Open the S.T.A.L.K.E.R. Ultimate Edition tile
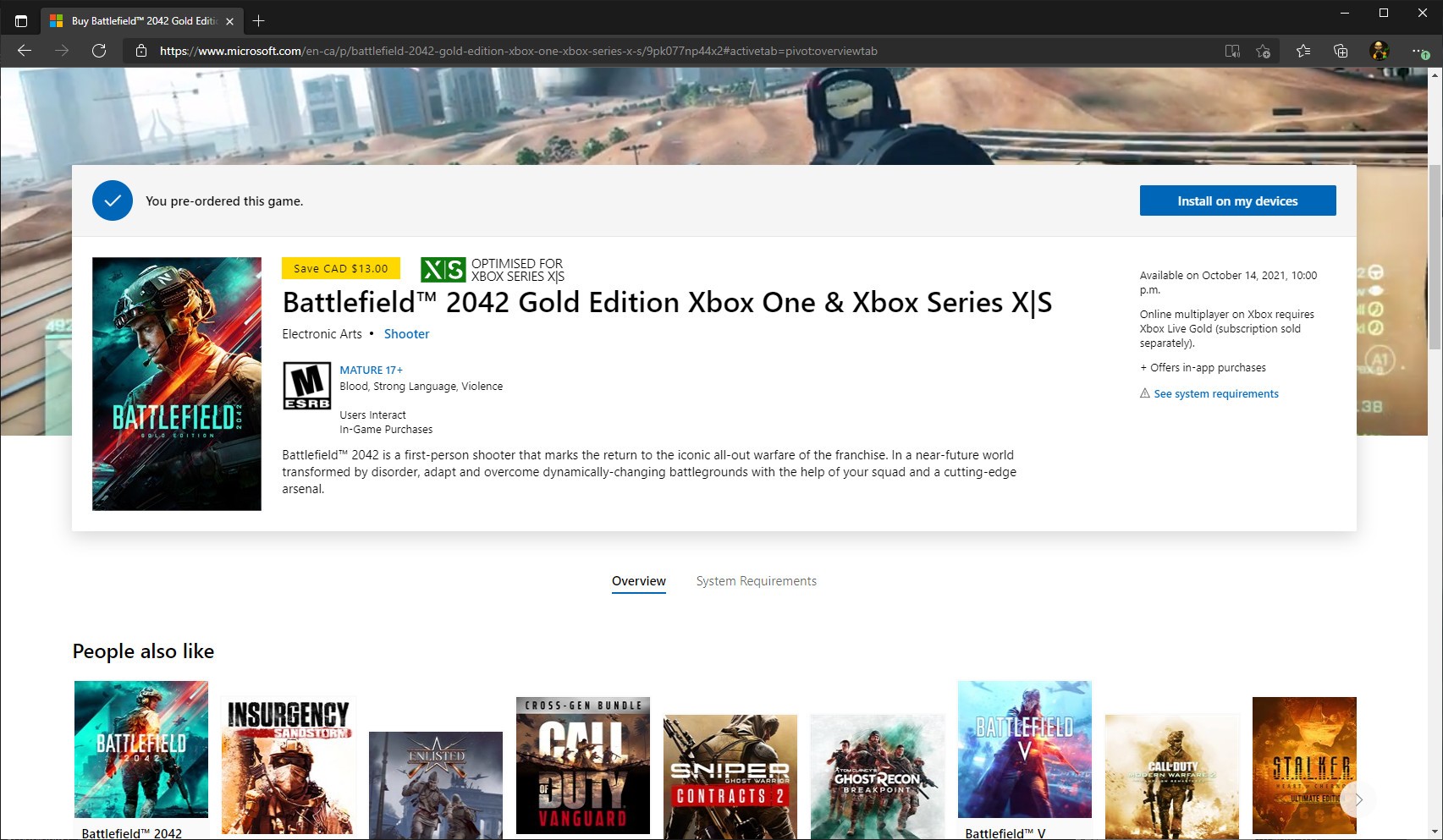This screenshot has width=1443, height=840. [1304, 766]
